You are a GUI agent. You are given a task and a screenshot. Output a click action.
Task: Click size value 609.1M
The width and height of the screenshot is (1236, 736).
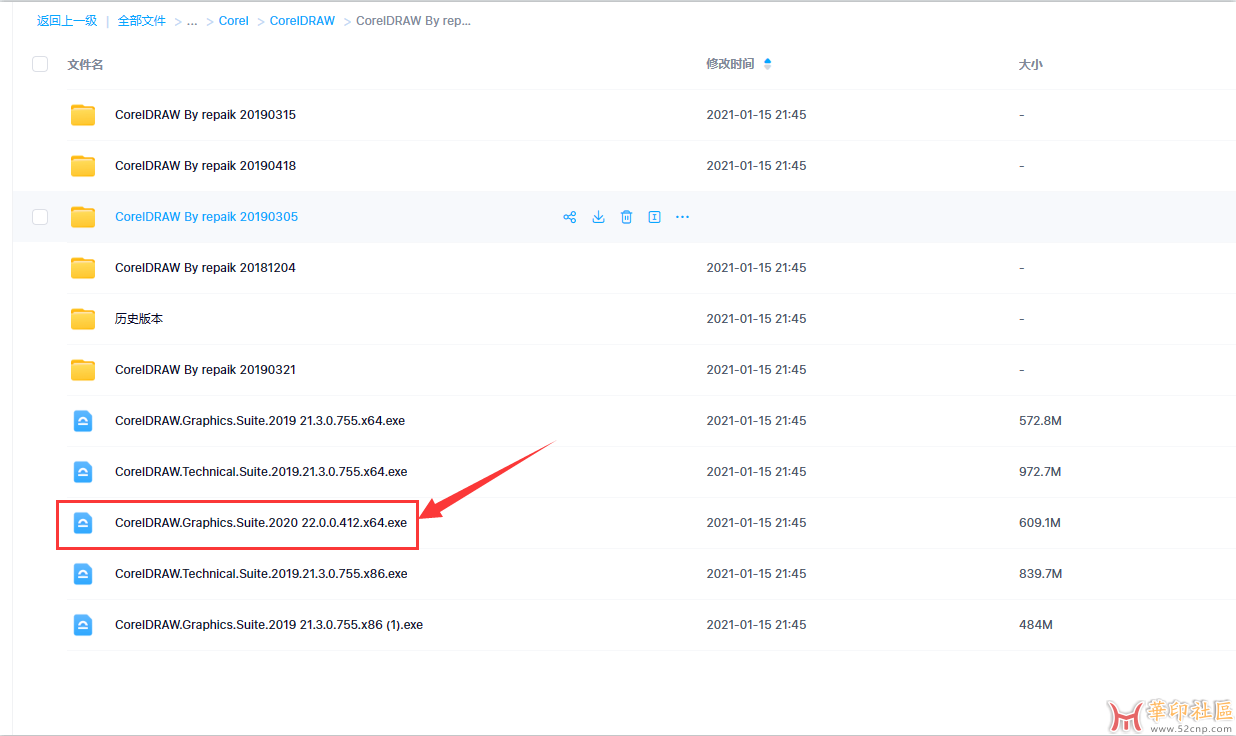[x=1040, y=523]
